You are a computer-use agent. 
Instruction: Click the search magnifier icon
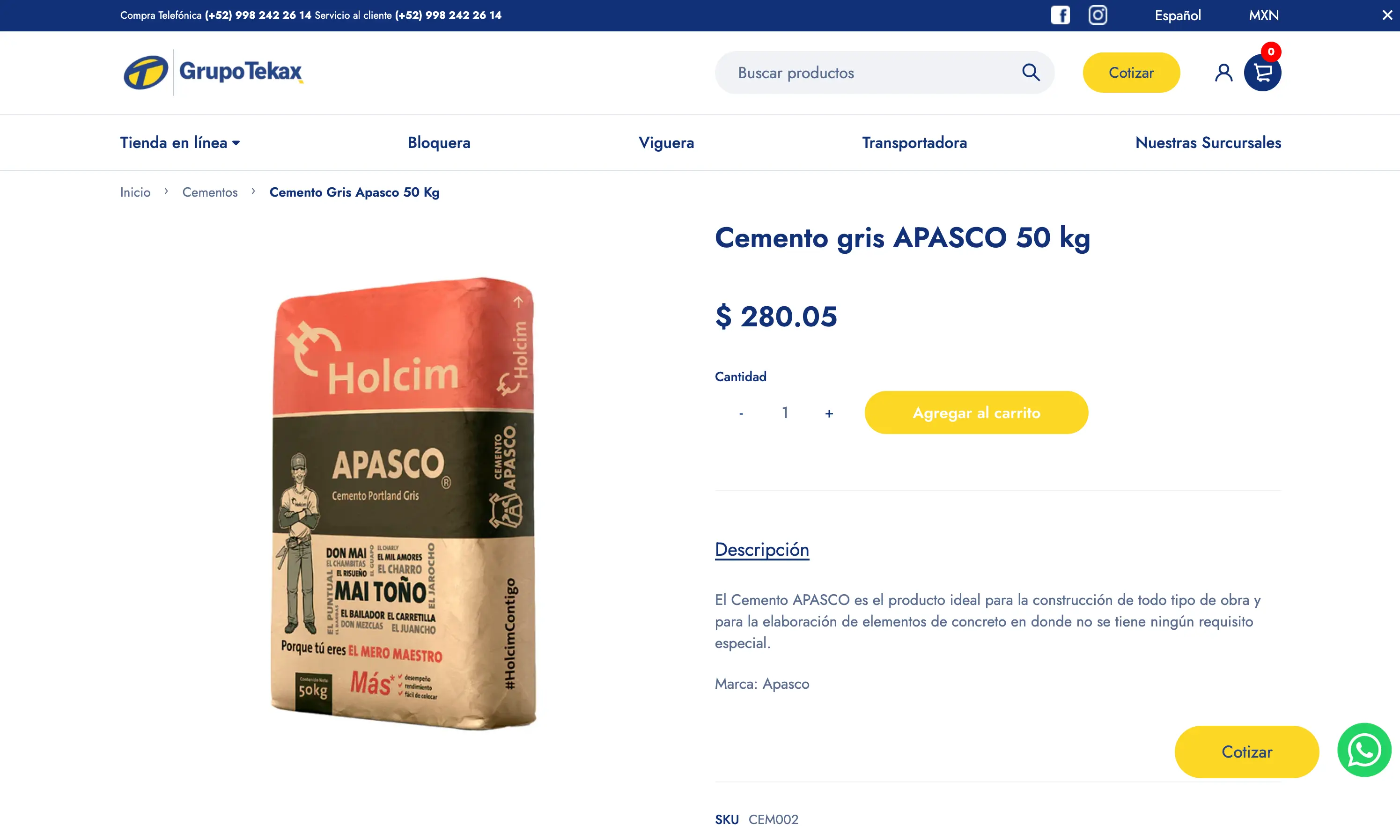1031,73
